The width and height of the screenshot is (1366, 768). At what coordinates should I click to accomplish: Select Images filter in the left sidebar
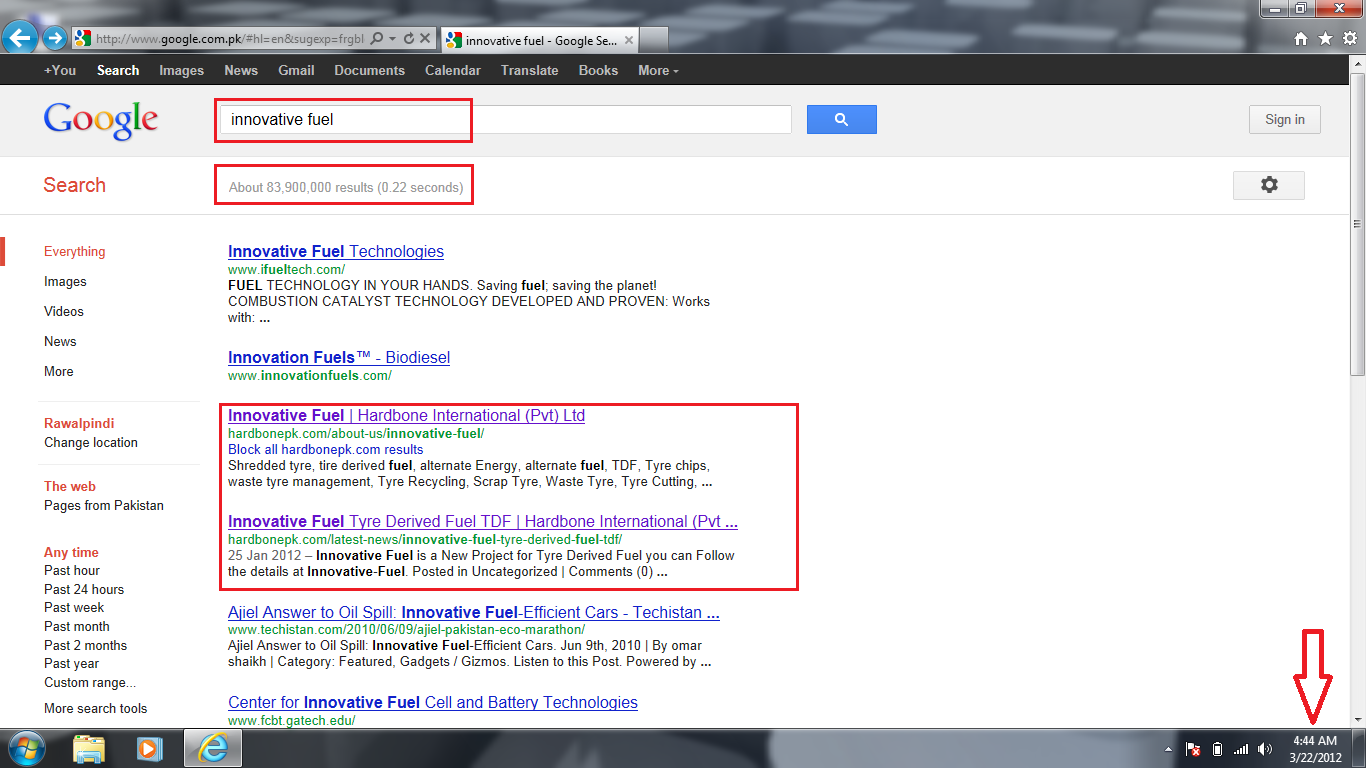(x=65, y=281)
